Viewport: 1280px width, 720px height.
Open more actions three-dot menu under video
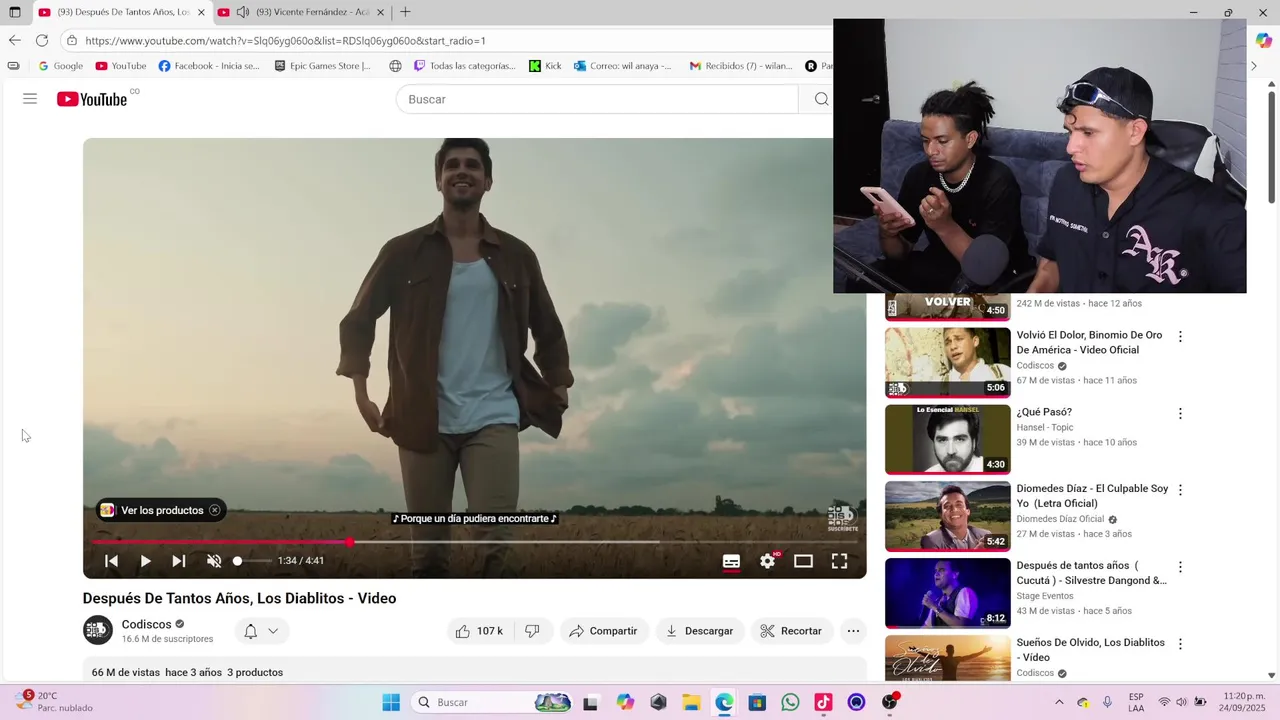853,631
